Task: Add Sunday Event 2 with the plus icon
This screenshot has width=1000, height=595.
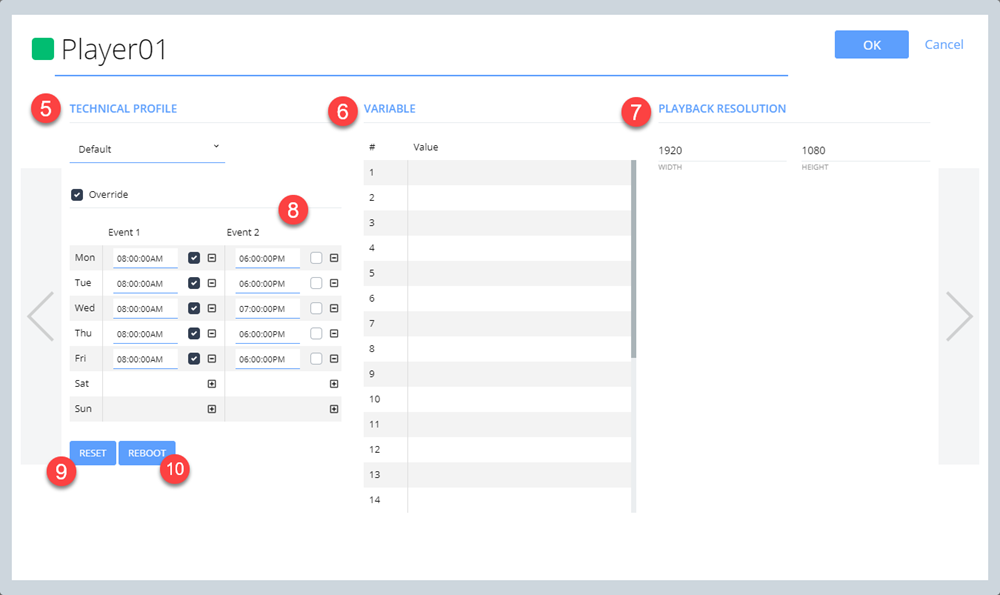Action: (x=334, y=409)
